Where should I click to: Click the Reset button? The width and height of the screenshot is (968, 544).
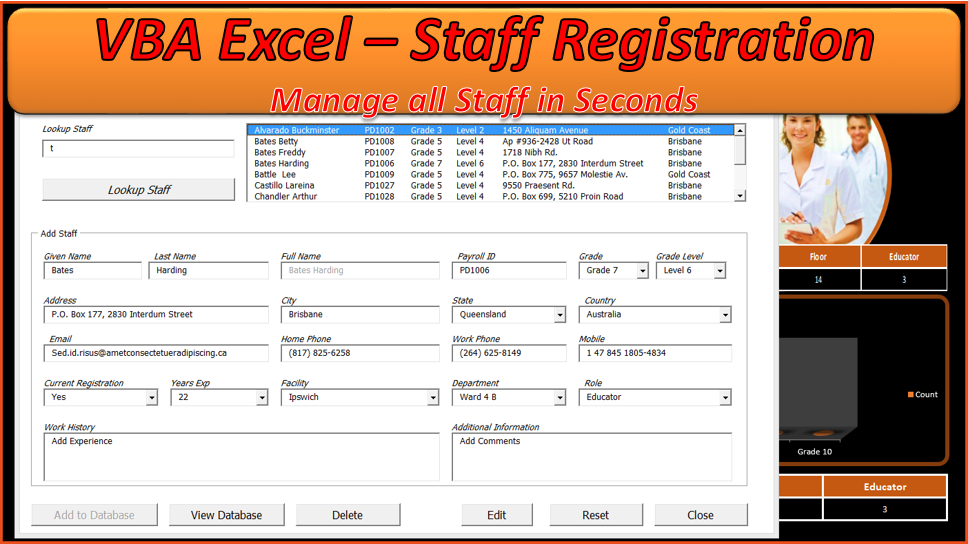coord(596,515)
